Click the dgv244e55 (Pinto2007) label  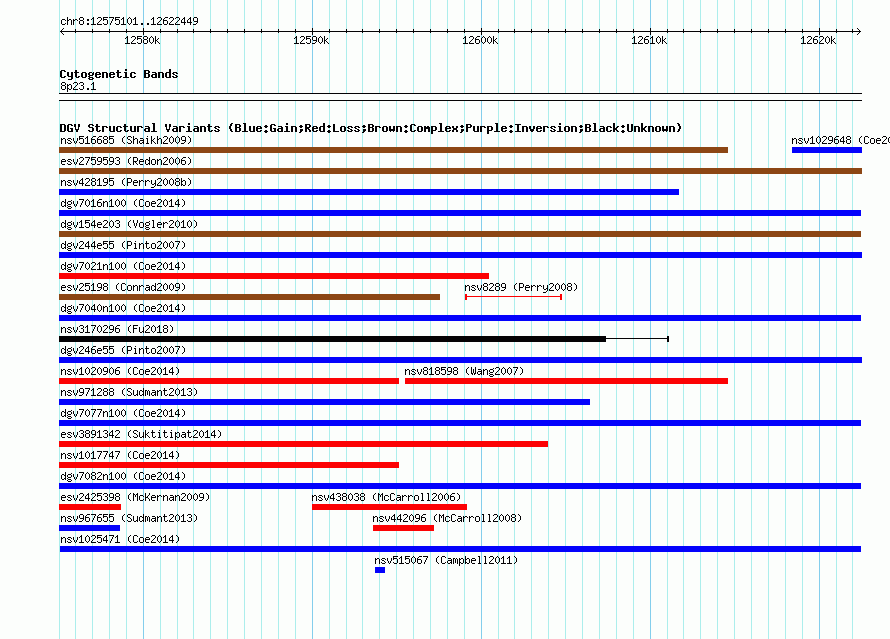pyautogui.click(x=123, y=245)
